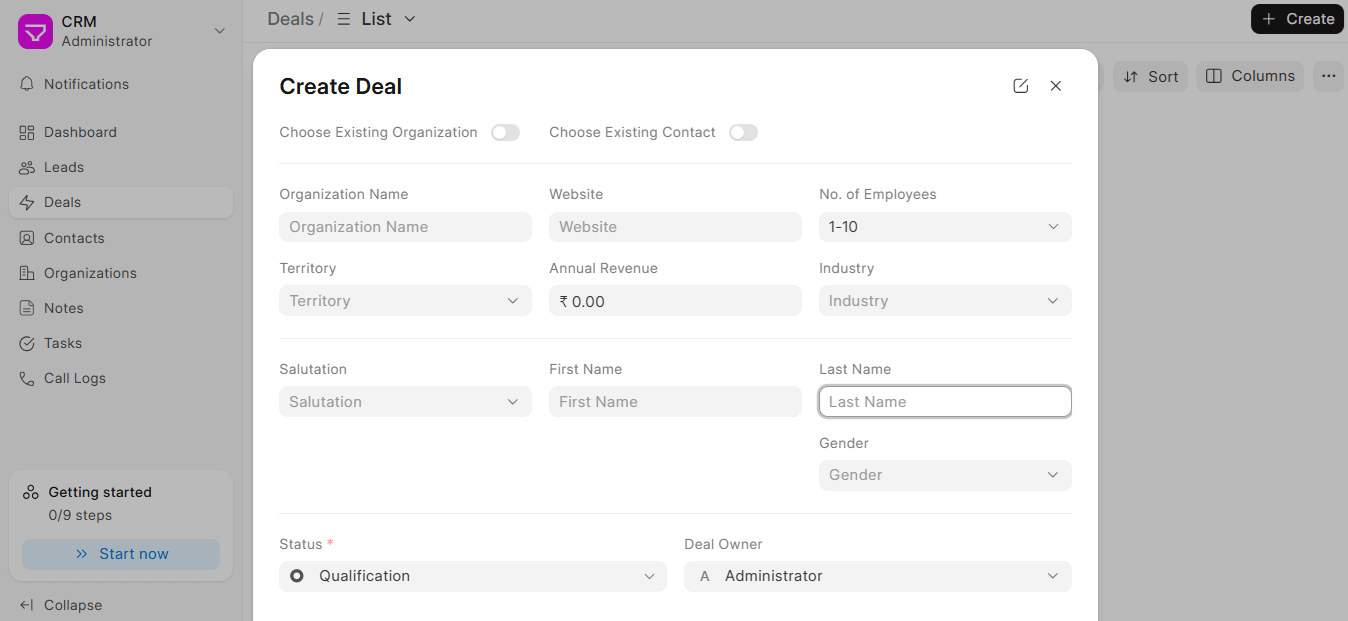Turn on Choose Existing Contact switch
The image size is (1348, 621).
coord(743,133)
